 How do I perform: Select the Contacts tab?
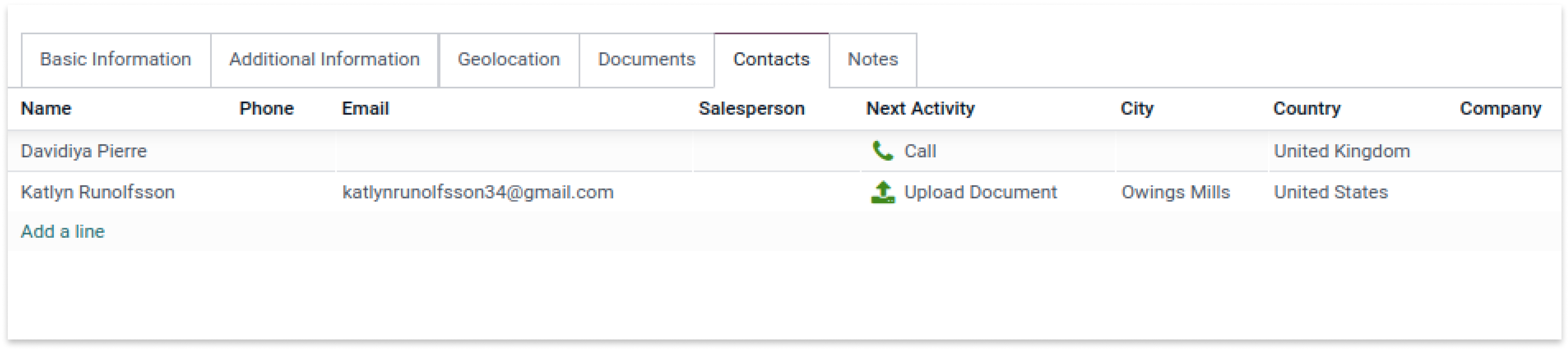click(x=771, y=60)
